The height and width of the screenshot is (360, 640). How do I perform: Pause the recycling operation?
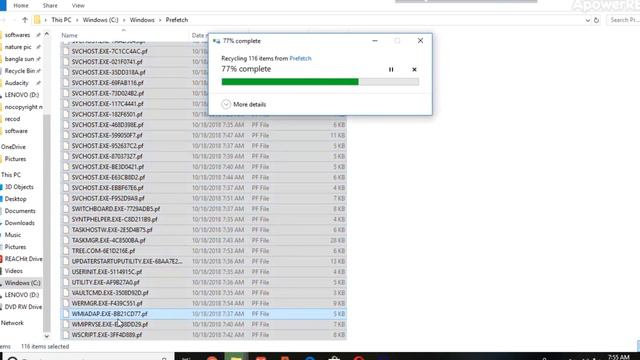(x=391, y=69)
